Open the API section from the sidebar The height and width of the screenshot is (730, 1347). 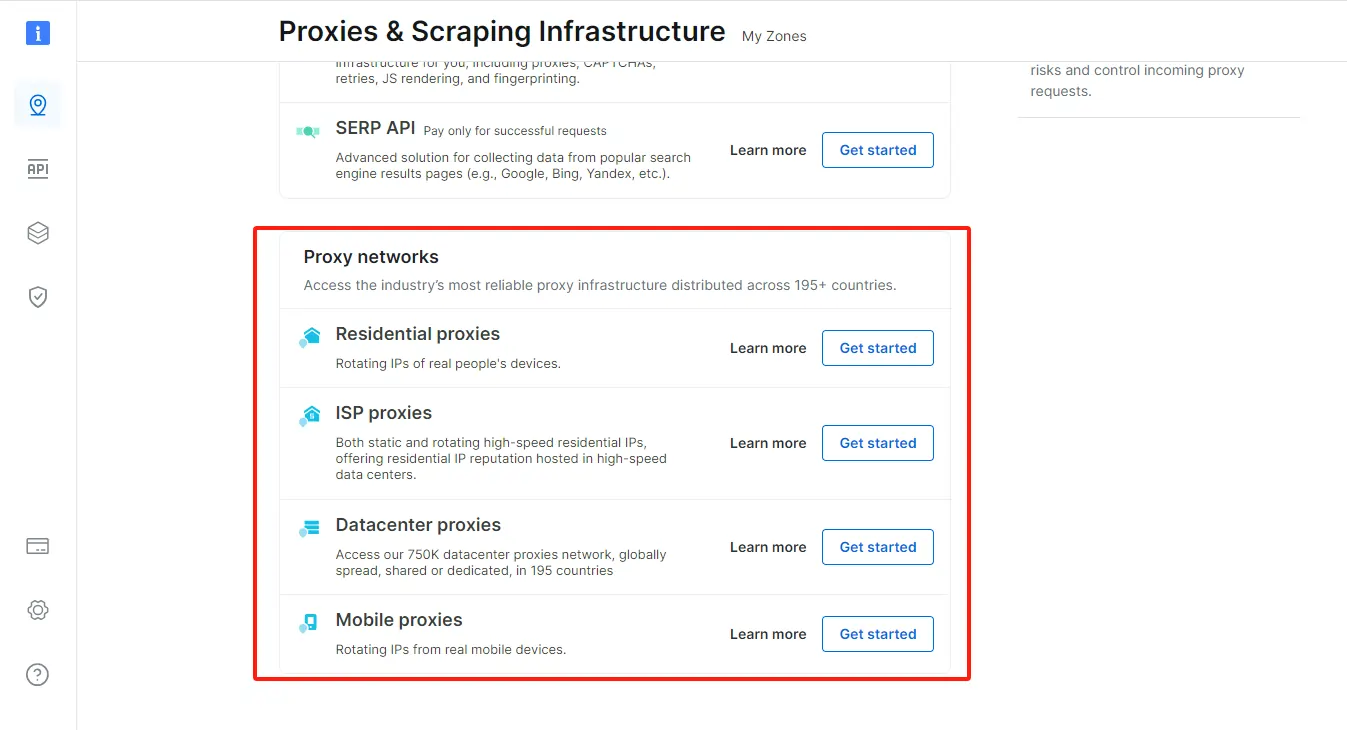(x=37, y=168)
